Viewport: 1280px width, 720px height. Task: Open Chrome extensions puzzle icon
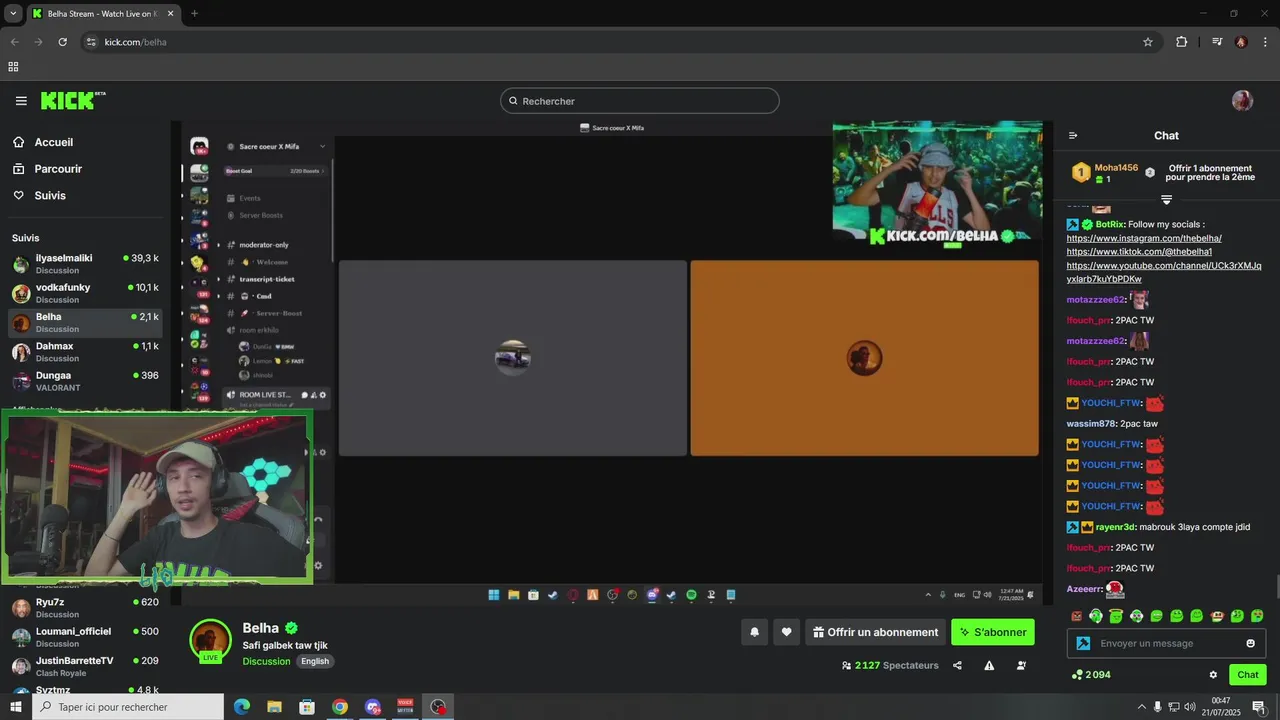click(x=1182, y=42)
